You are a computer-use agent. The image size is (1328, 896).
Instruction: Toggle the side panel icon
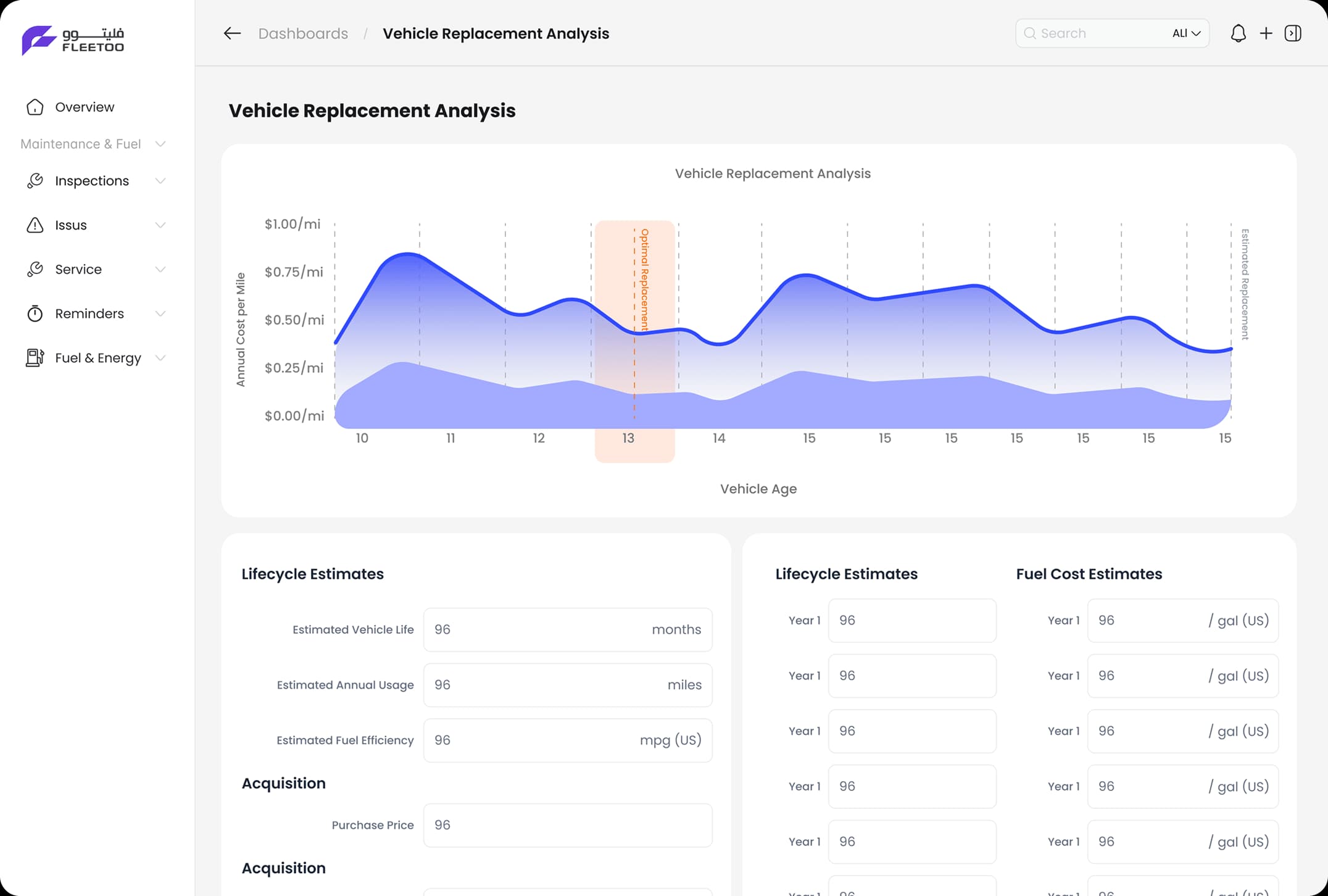click(x=1293, y=33)
